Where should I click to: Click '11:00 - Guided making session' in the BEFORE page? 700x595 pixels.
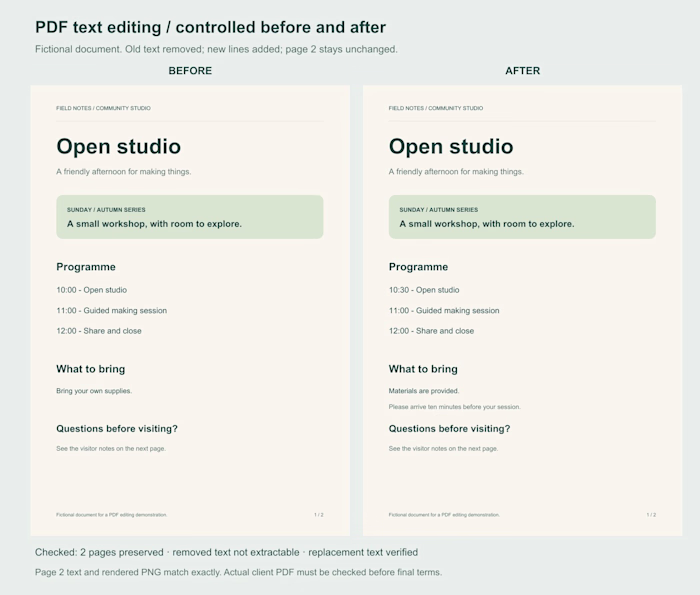[112, 311]
